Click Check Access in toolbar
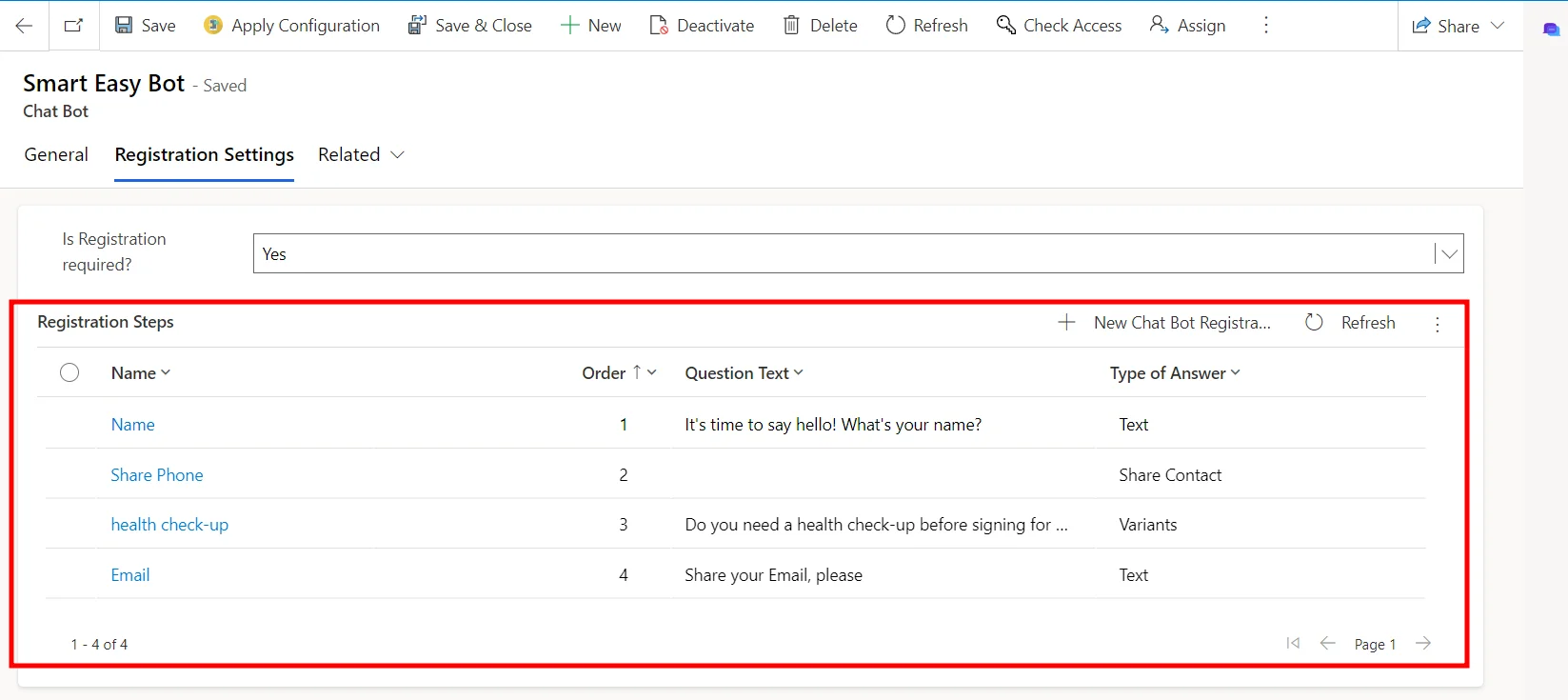This screenshot has width=1568, height=700. click(x=1059, y=26)
